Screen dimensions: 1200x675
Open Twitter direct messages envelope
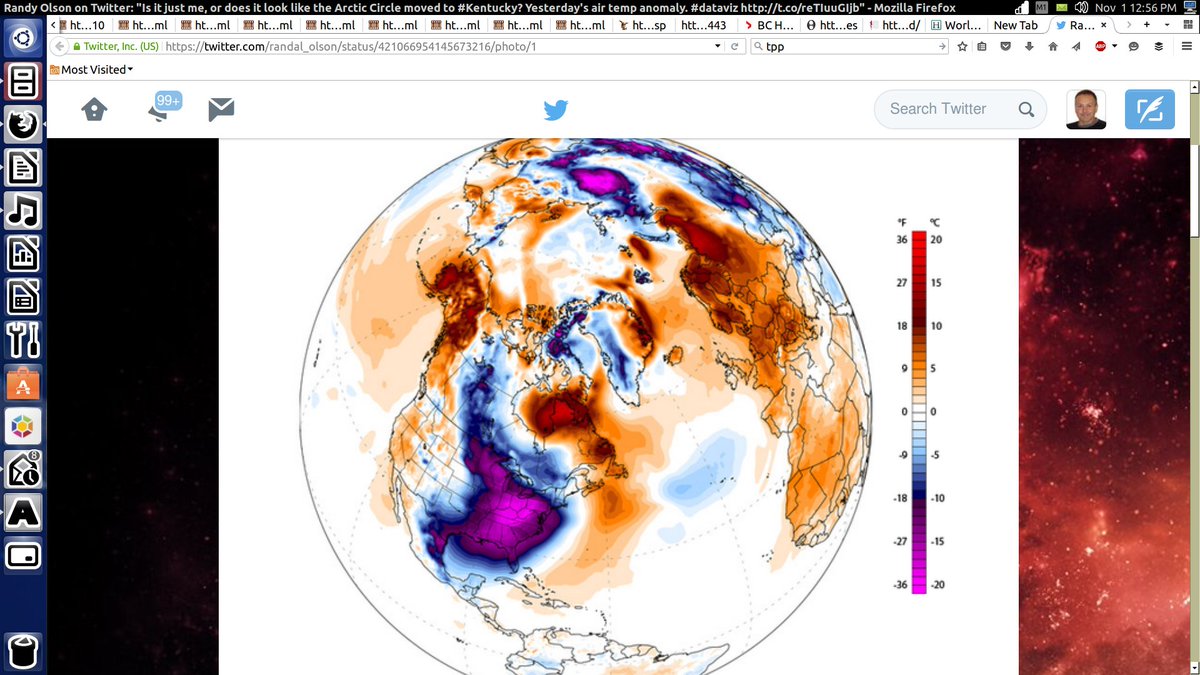tap(221, 109)
